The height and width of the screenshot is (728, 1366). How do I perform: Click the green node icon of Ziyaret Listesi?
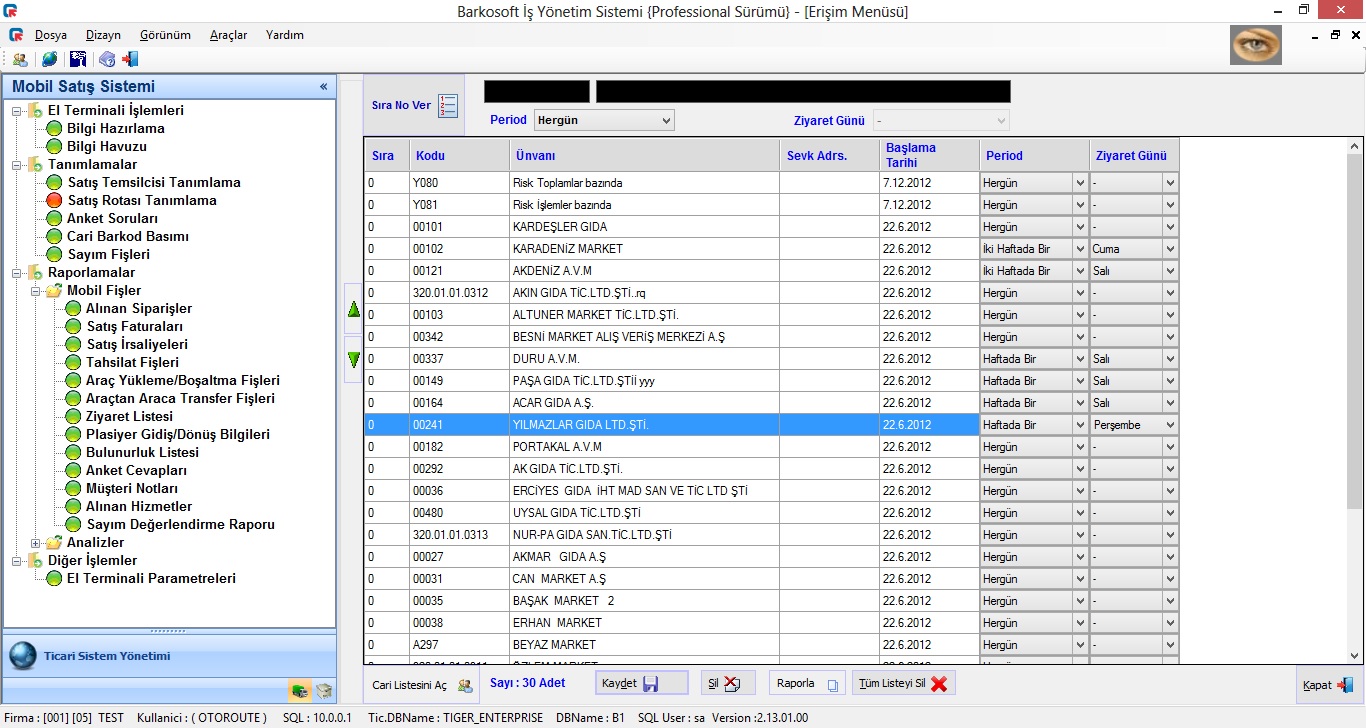[73, 417]
